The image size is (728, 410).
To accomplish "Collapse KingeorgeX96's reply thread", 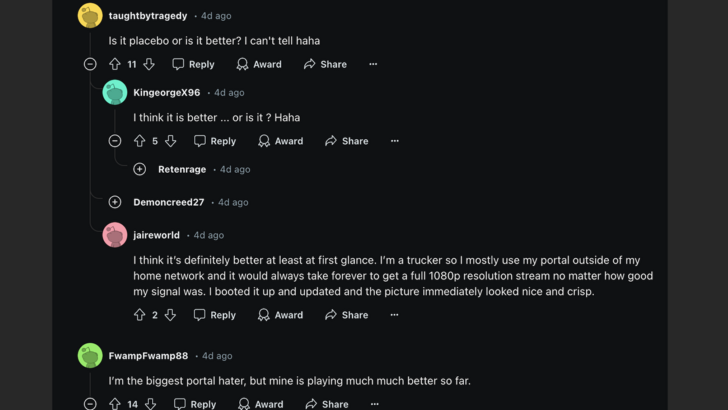I will point(115,141).
